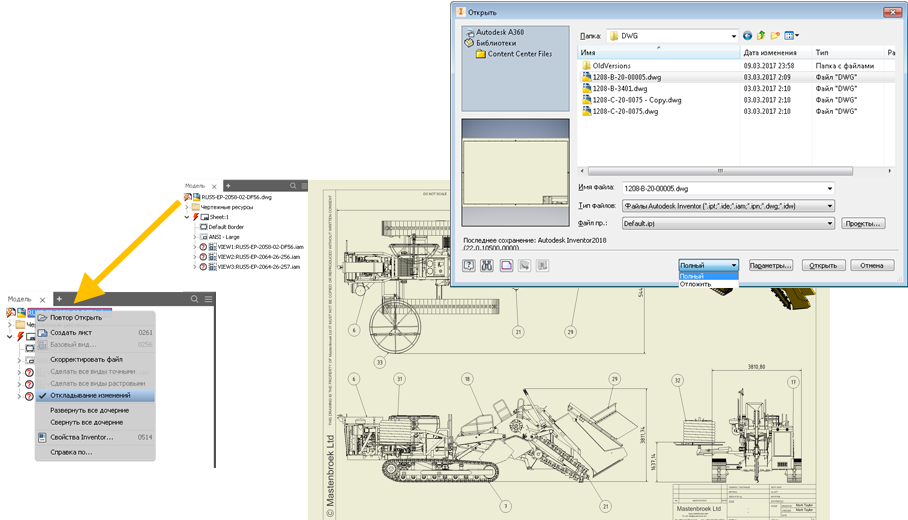
Task: Expand the Чертежные ресурсы folder node
Action: pos(187,207)
